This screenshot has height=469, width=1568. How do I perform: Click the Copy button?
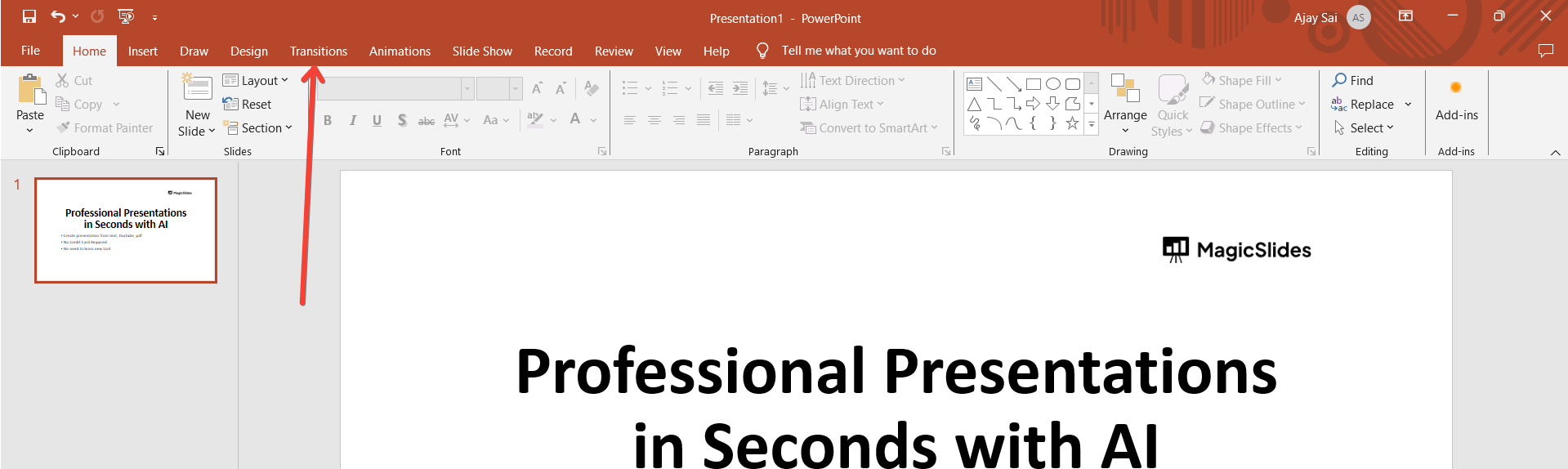point(79,104)
